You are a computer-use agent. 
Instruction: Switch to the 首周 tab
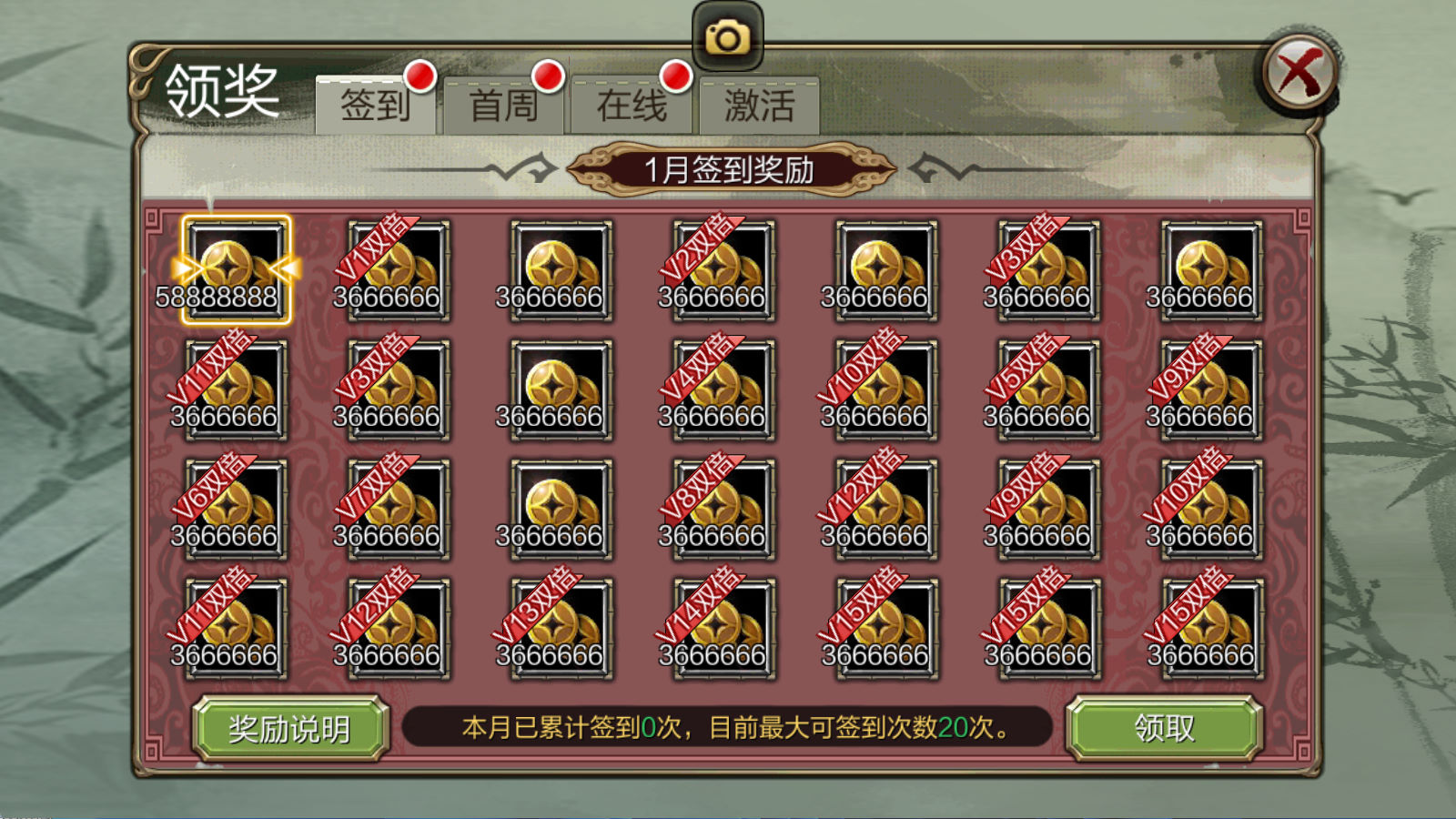[503, 105]
